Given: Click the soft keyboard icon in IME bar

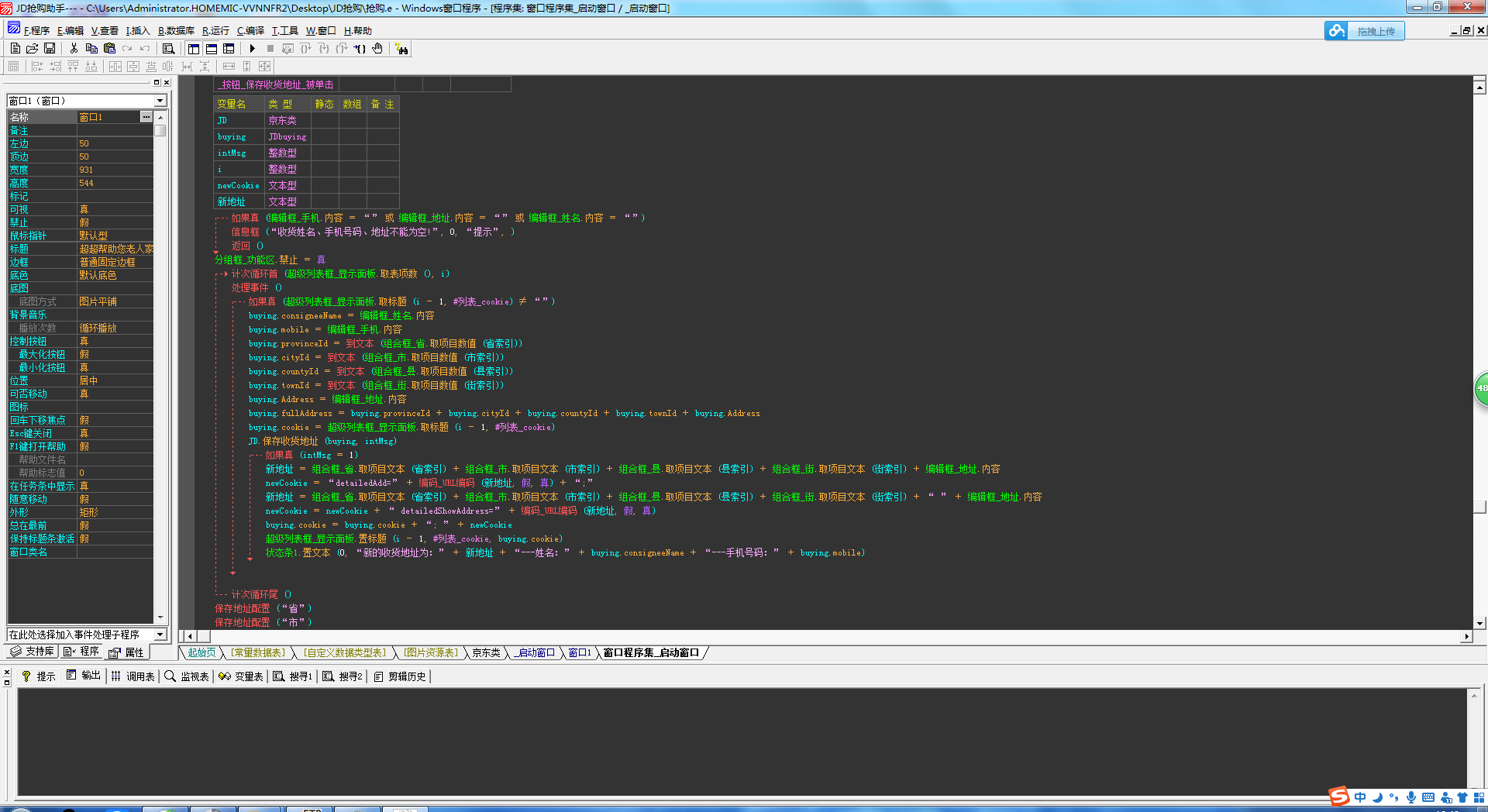Looking at the screenshot, I should (1428, 797).
